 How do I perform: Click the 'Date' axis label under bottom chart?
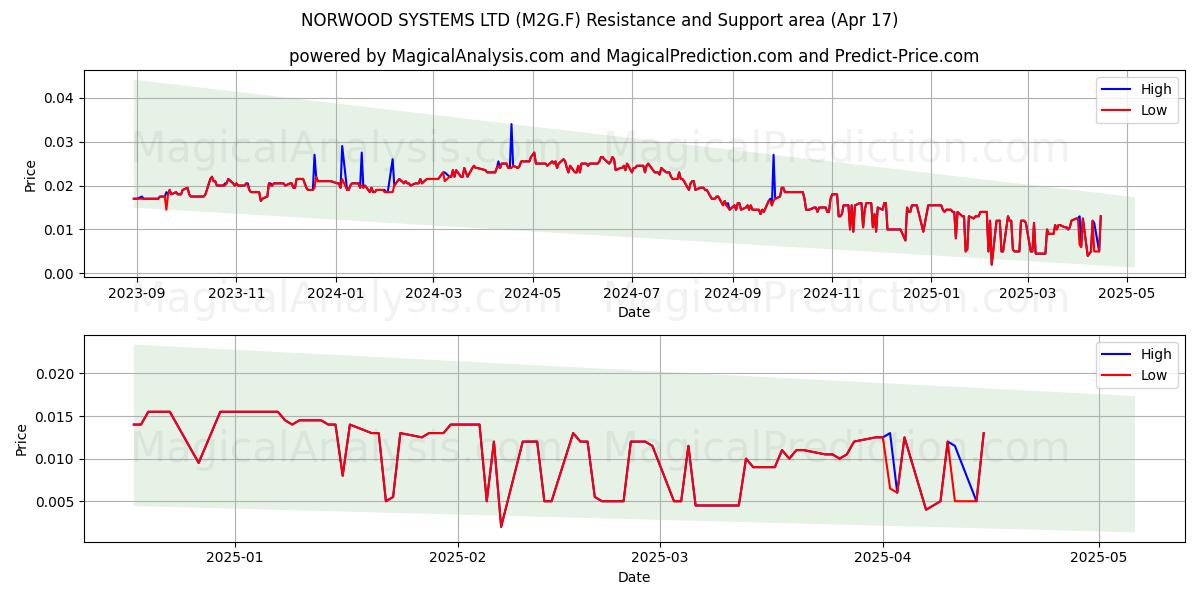634,577
